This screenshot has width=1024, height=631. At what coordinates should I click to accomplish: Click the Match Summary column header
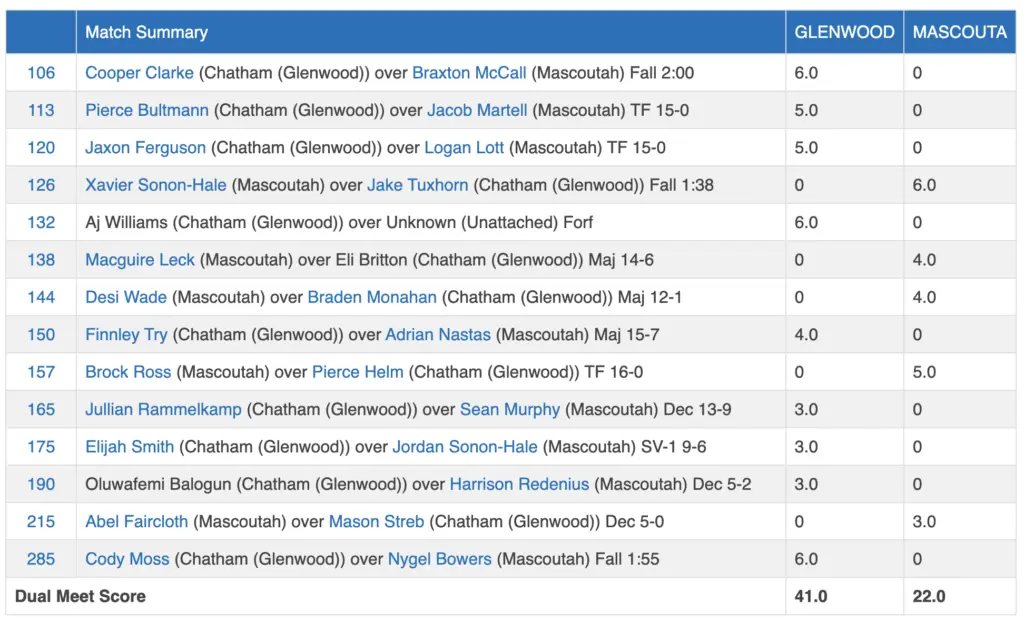(146, 32)
